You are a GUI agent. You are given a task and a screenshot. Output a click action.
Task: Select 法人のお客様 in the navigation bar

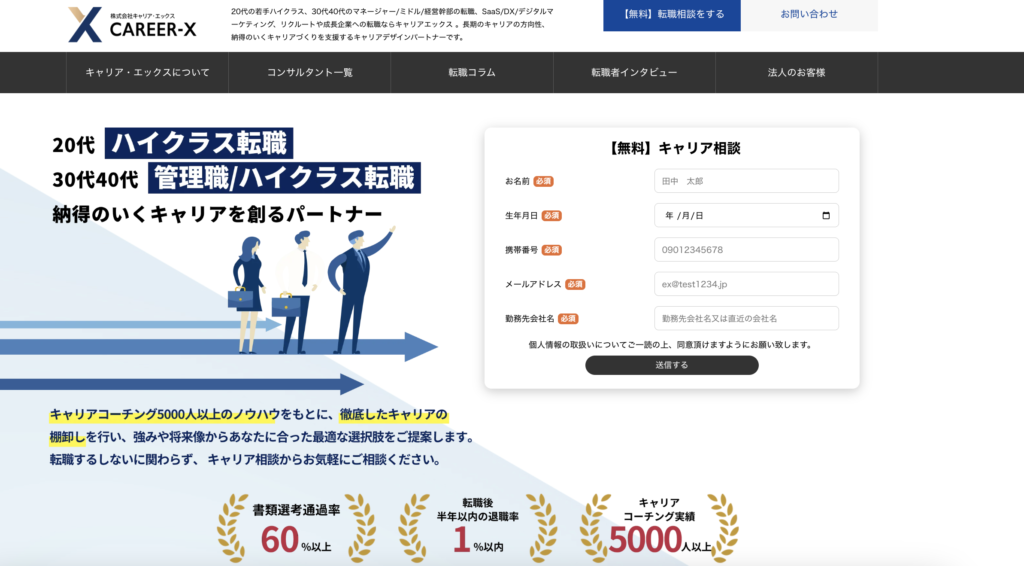point(796,73)
